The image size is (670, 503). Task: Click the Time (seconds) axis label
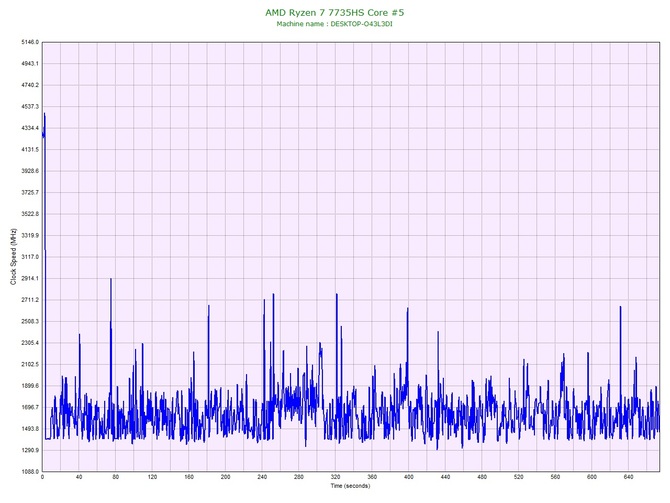(x=350, y=486)
